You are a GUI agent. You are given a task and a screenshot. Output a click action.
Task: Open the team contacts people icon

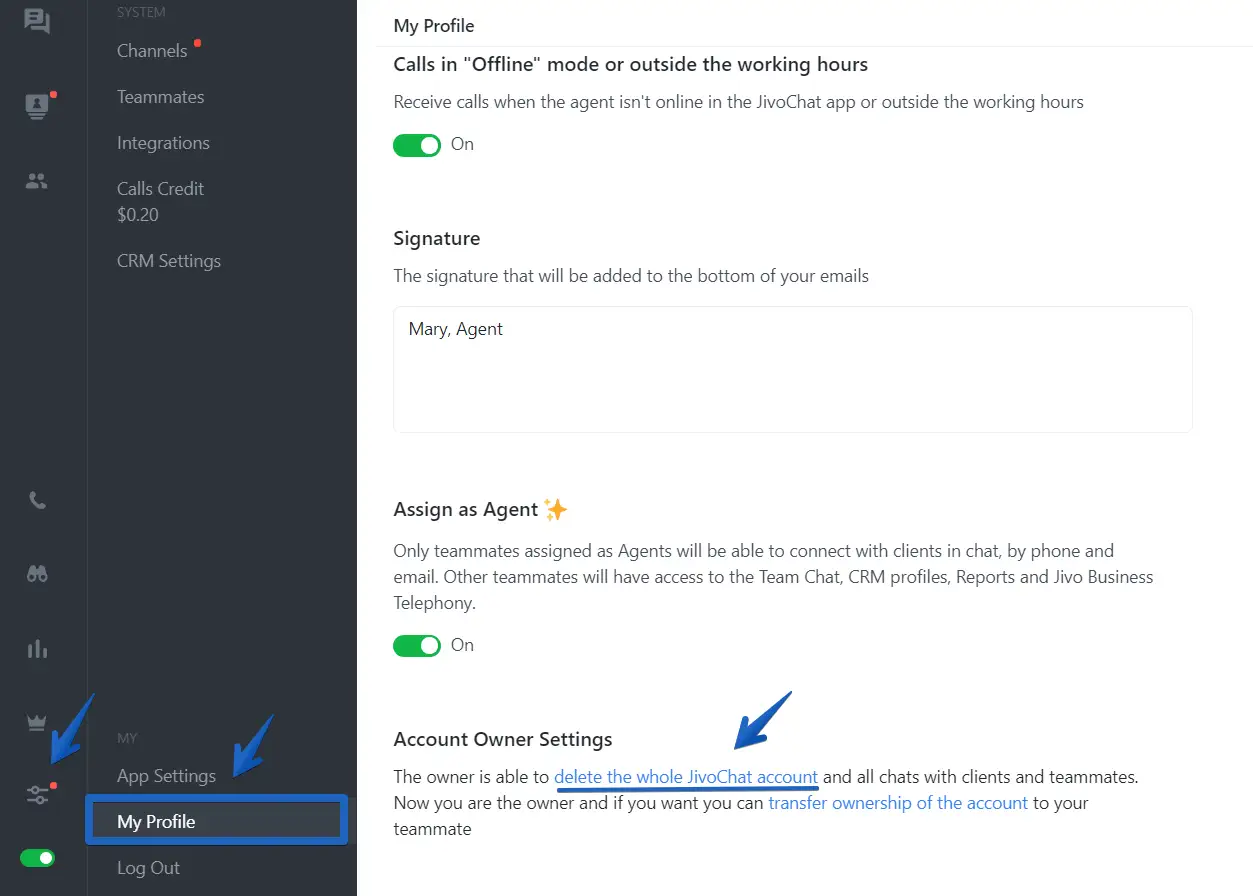pyautogui.click(x=37, y=181)
